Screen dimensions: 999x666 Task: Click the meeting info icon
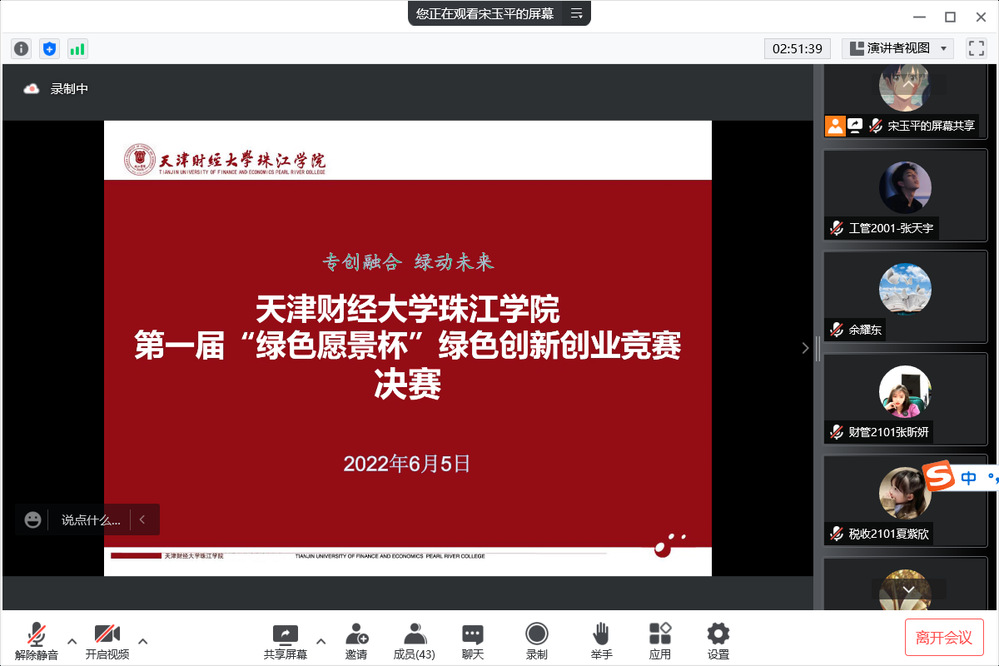pos(21,48)
